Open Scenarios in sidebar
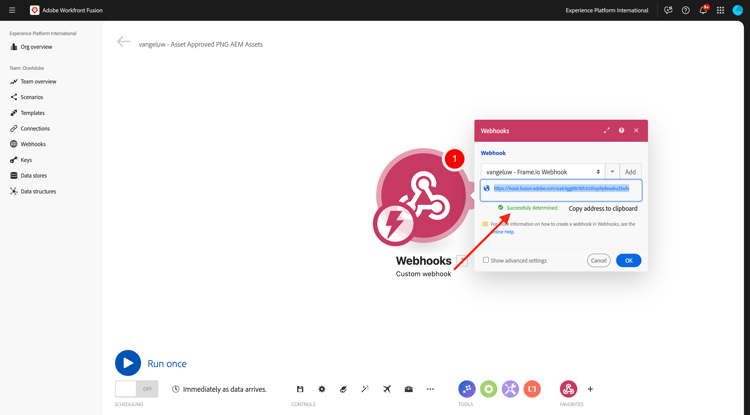Viewport: 750px width, 415px height. [x=27, y=97]
